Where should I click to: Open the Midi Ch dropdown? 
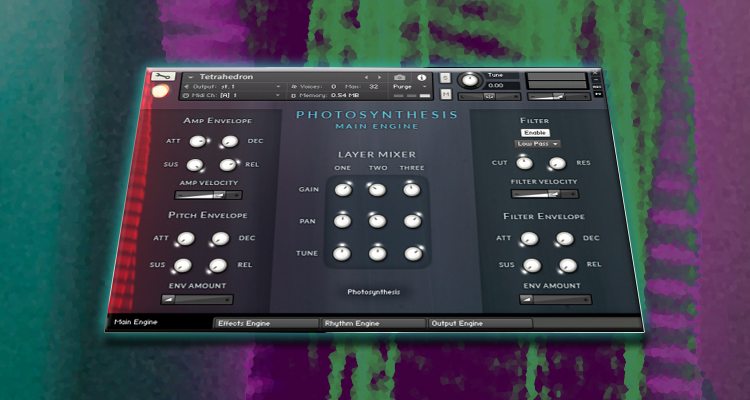pos(232,96)
